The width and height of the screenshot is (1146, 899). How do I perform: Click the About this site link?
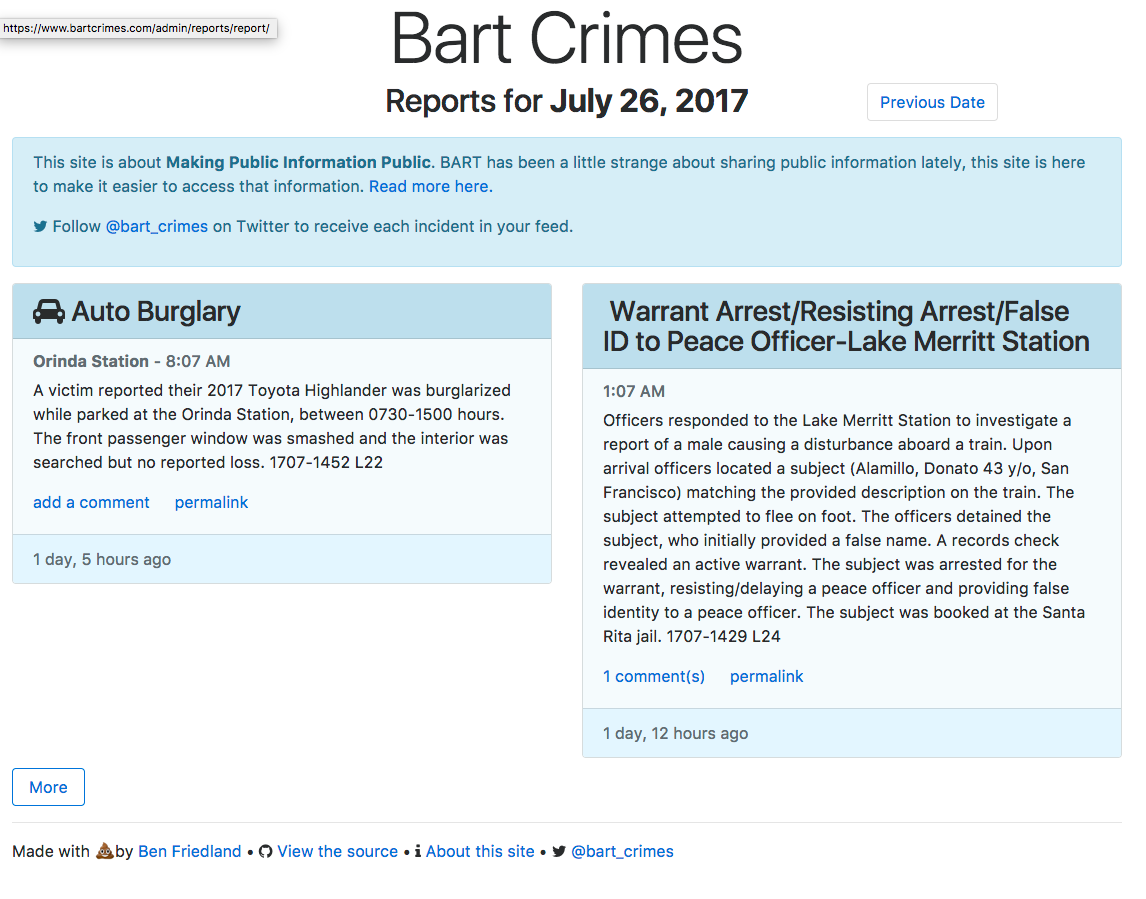[x=480, y=851]
